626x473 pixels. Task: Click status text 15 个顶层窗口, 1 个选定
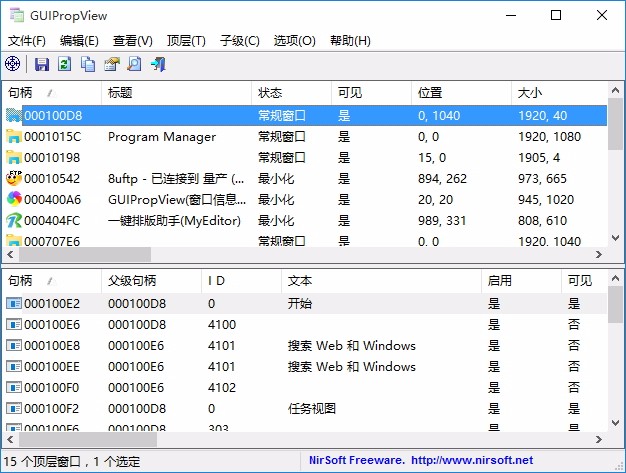[x=72, y=461]
